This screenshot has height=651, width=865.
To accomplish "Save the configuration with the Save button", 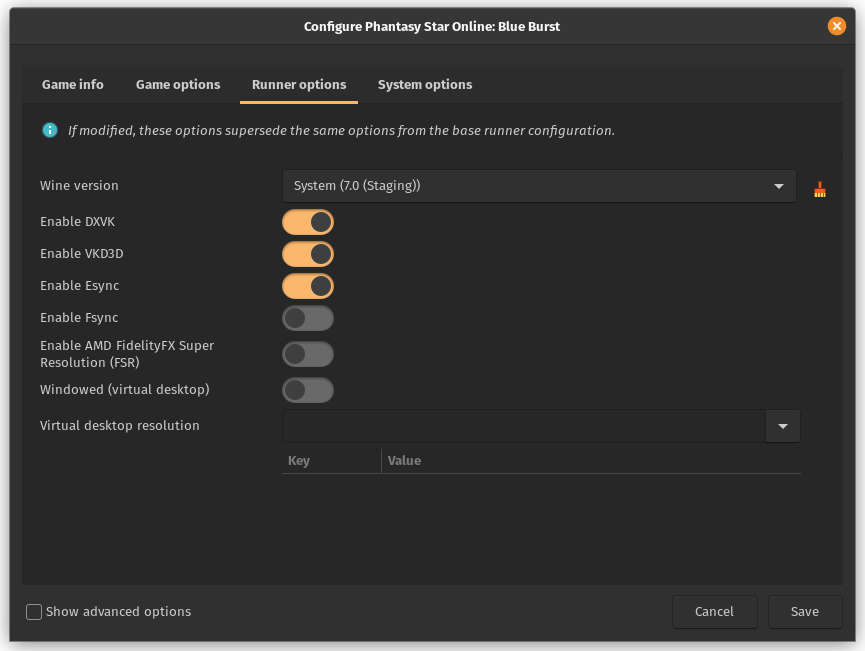I will click(x=805, y=612).
